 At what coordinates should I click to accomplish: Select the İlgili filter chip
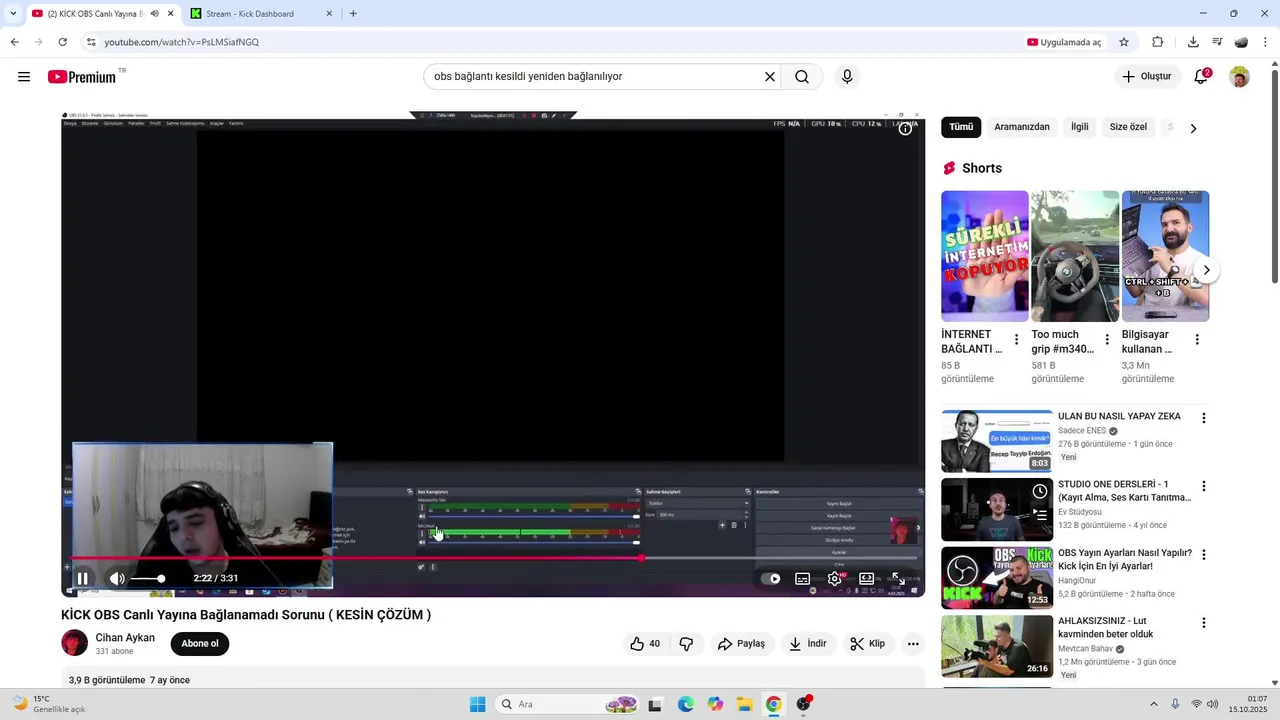[1080, 127]
